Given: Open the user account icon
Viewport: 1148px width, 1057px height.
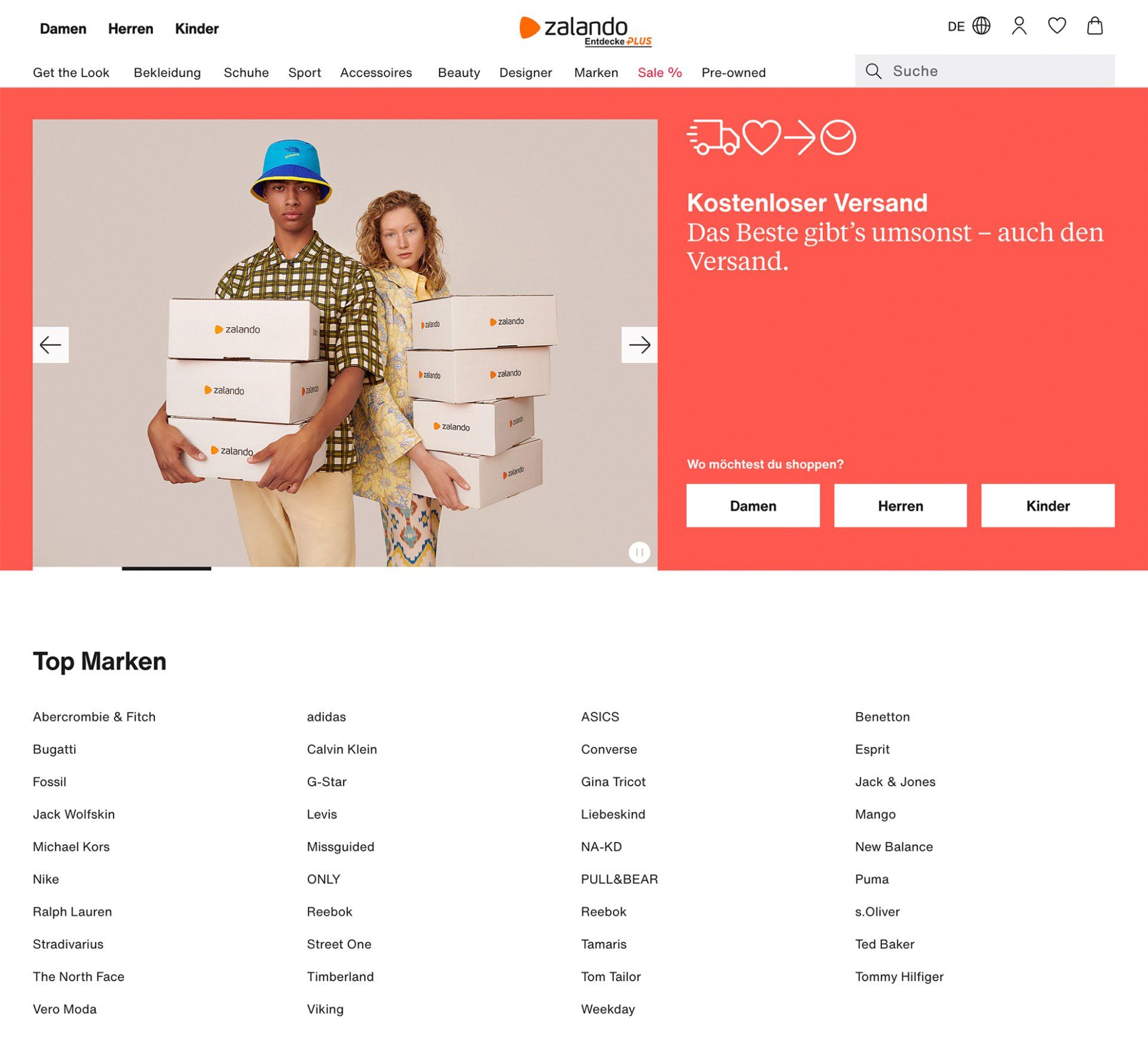Looking at the screenshot, I should click(1019, 26).
